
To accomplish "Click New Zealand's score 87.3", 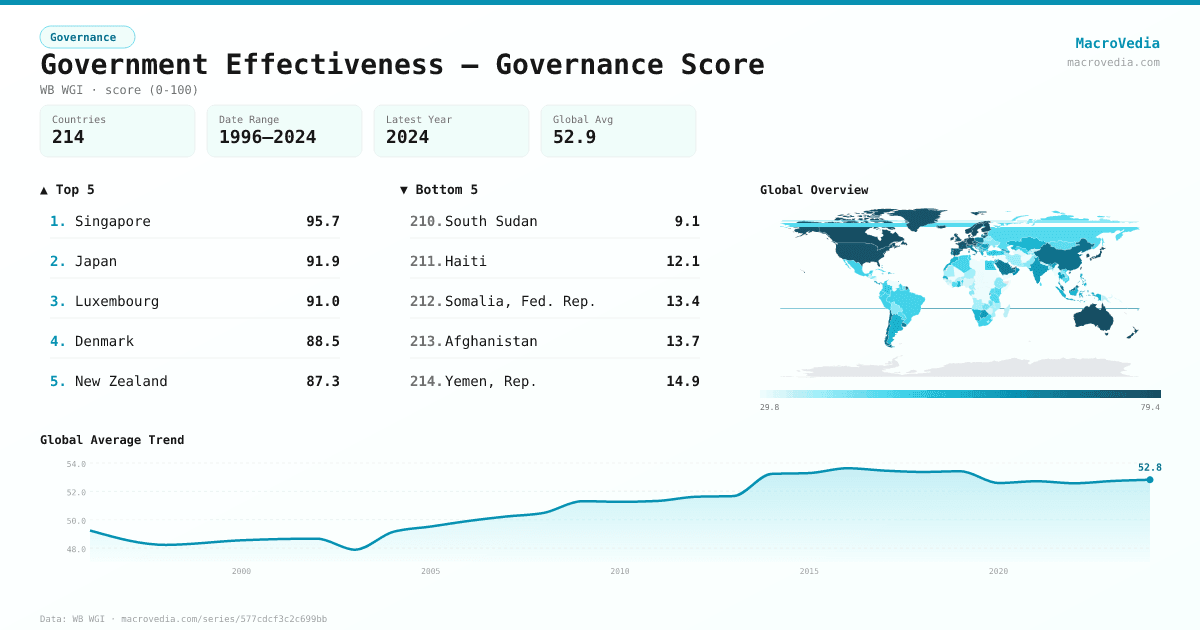I will pyautogui.click(x=323, y=381).
